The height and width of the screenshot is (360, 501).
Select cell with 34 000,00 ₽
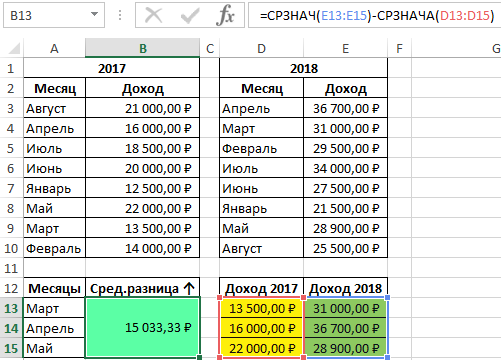click(346, 168)
